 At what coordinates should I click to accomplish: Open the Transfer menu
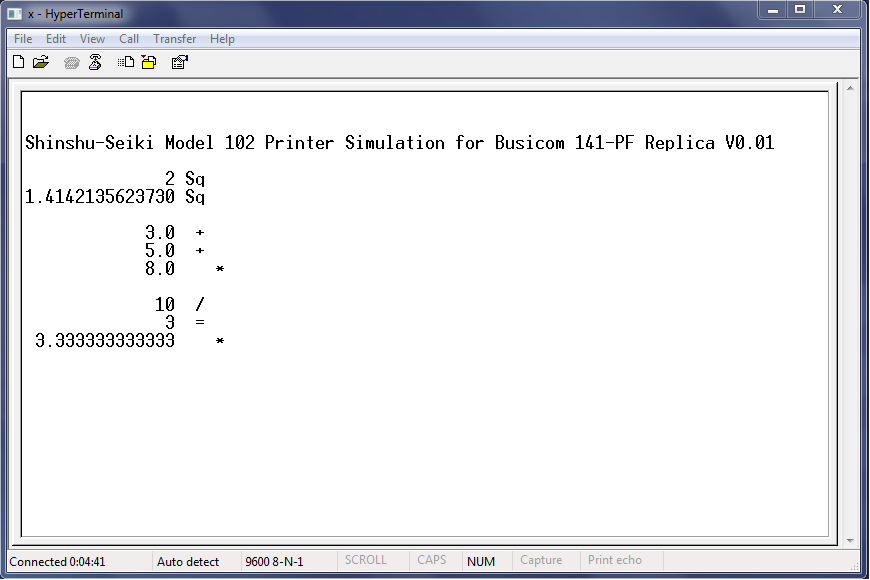point(174,39)
